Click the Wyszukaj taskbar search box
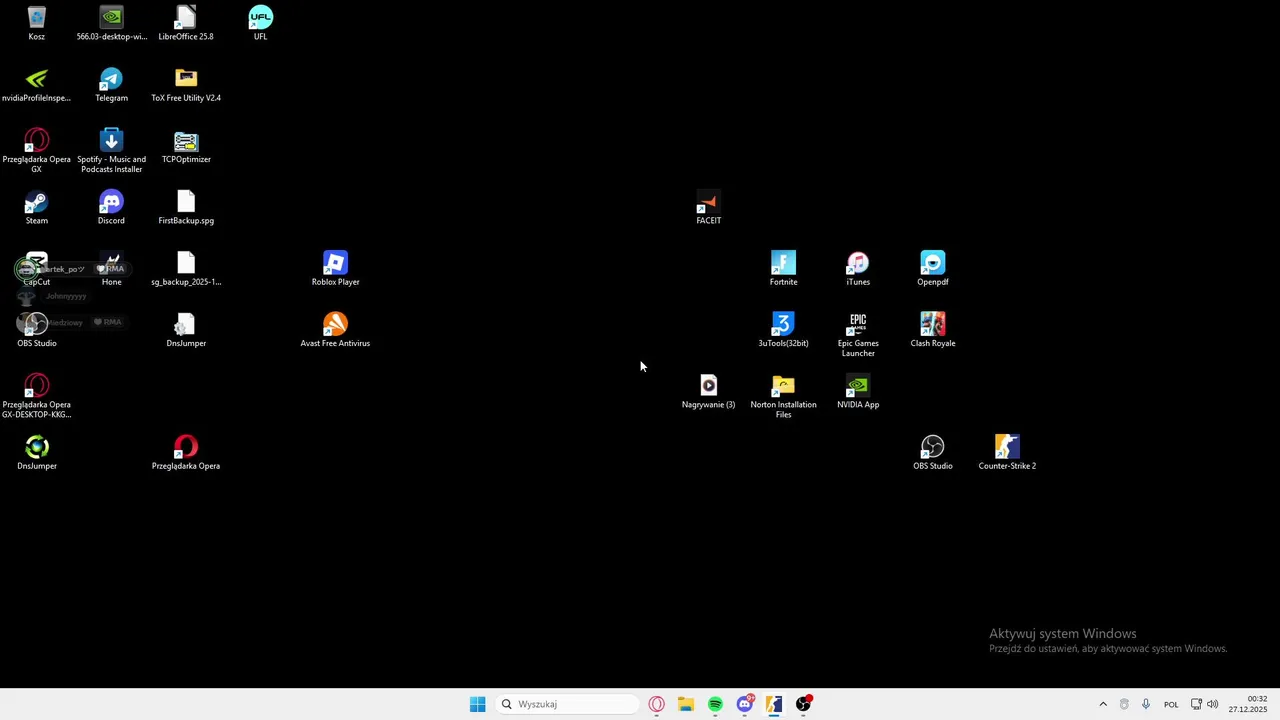 567,704
